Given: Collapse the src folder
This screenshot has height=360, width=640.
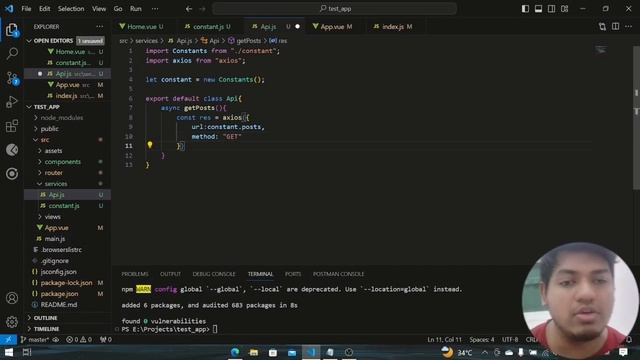Looking at the screenshot, I should (44, 140).
